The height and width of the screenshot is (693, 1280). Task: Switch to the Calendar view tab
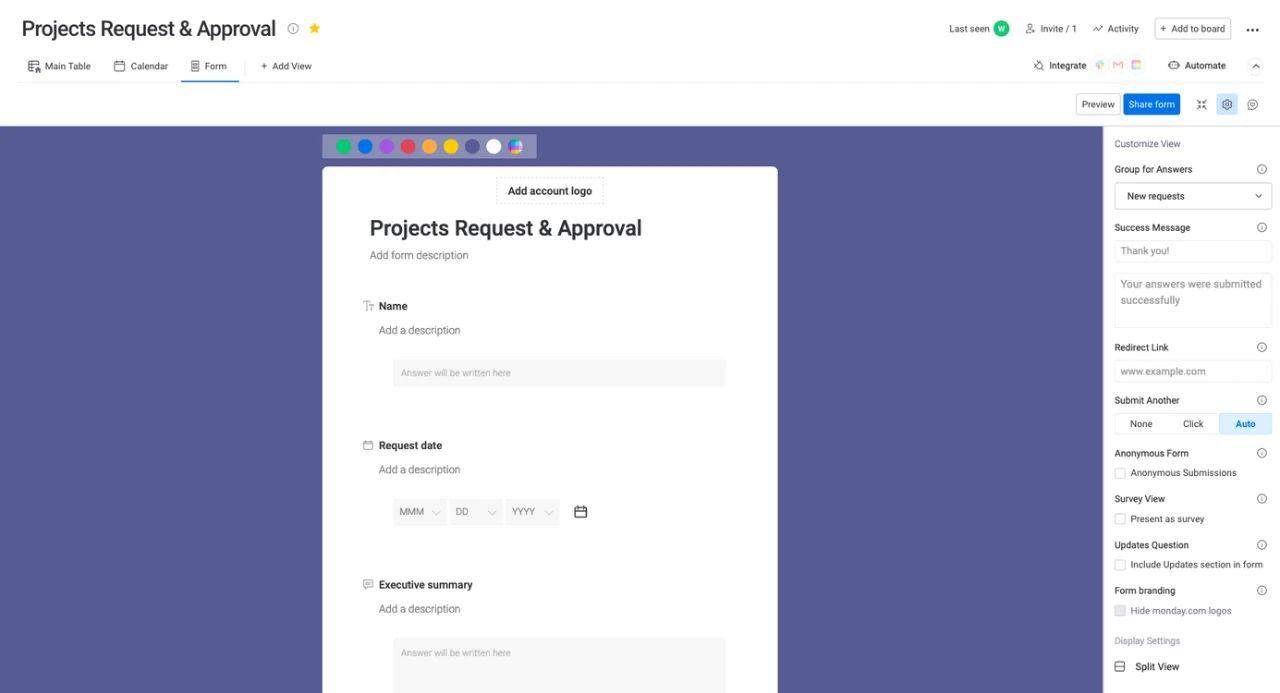pyautogui.click(x=141, y=66)
